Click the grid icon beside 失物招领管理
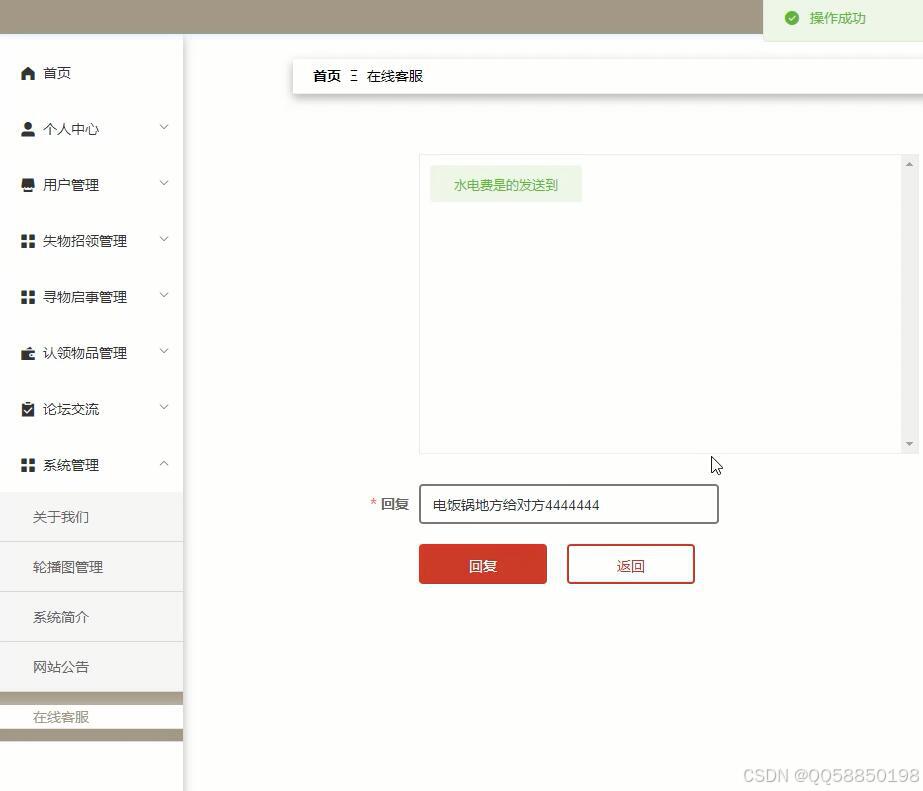The image size is (923, 791). point(27,240)
